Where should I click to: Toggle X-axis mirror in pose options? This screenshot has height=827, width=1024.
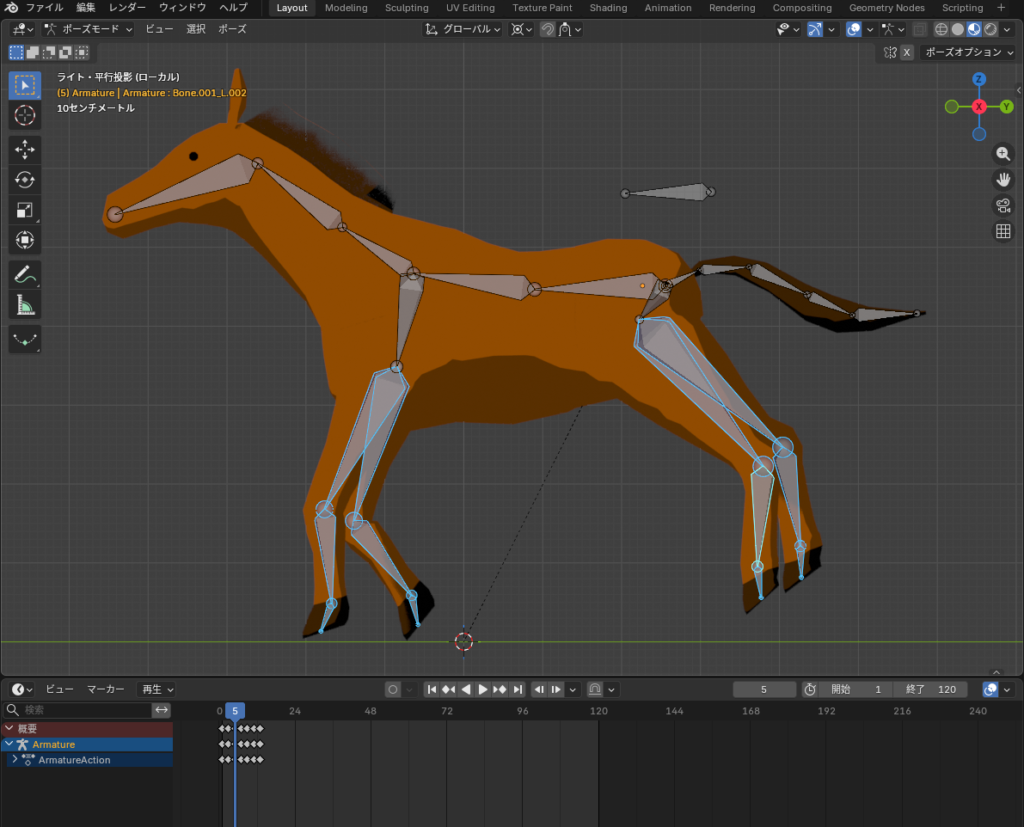(906, 52)
